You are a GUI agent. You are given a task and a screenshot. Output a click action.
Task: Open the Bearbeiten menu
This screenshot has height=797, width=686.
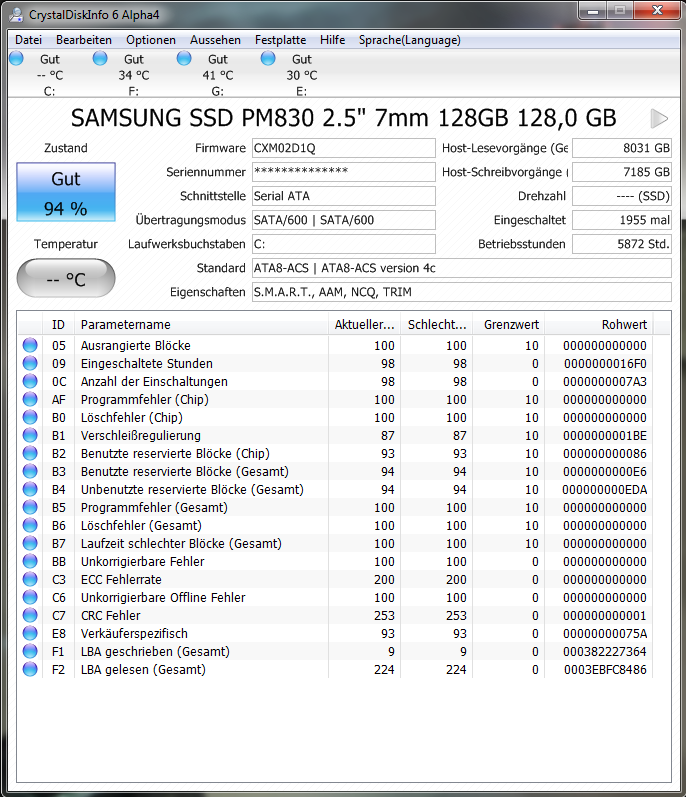pos(84,40)
